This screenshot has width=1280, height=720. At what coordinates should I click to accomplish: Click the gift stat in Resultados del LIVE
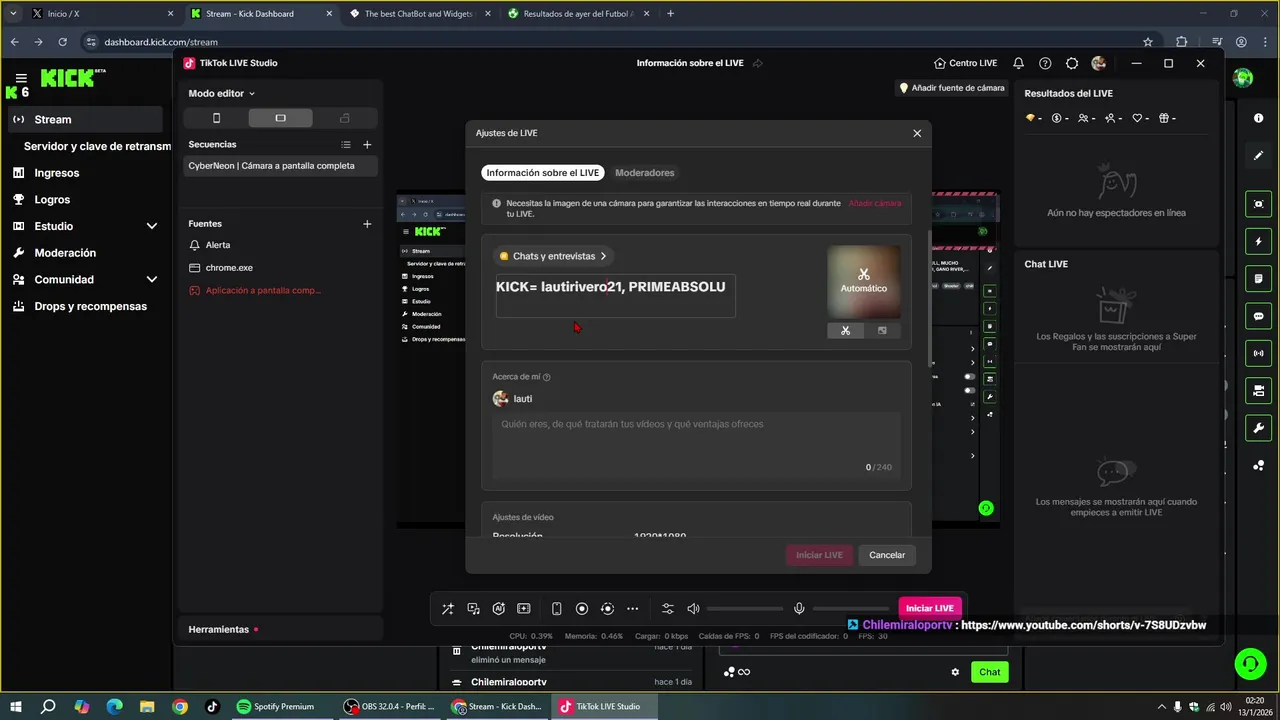(1167, 118)
